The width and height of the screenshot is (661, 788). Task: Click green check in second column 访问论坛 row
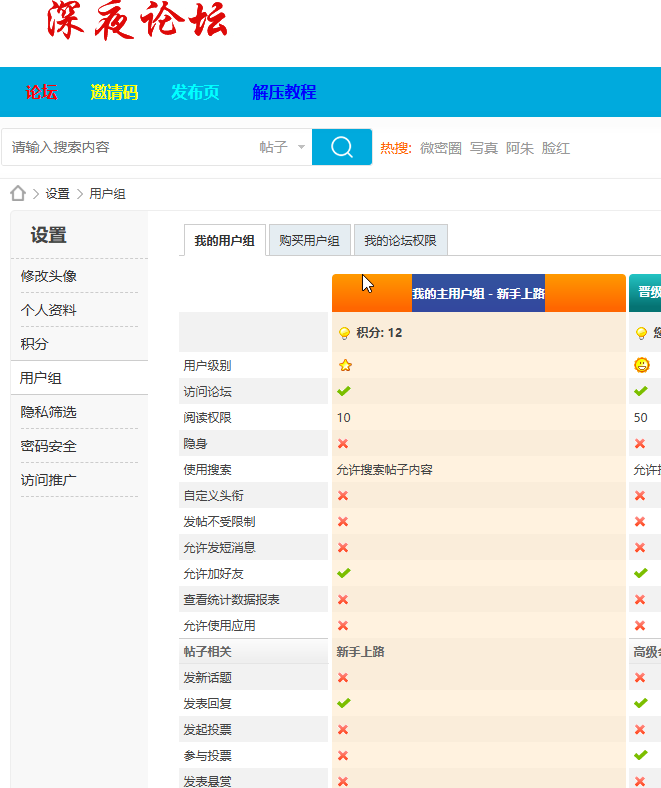point(640,391)
